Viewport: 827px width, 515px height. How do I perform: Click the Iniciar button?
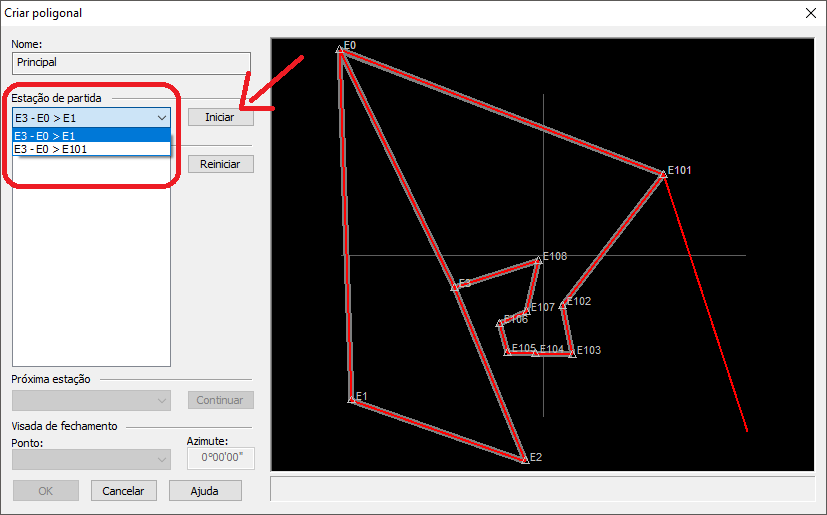coord(220,117)
